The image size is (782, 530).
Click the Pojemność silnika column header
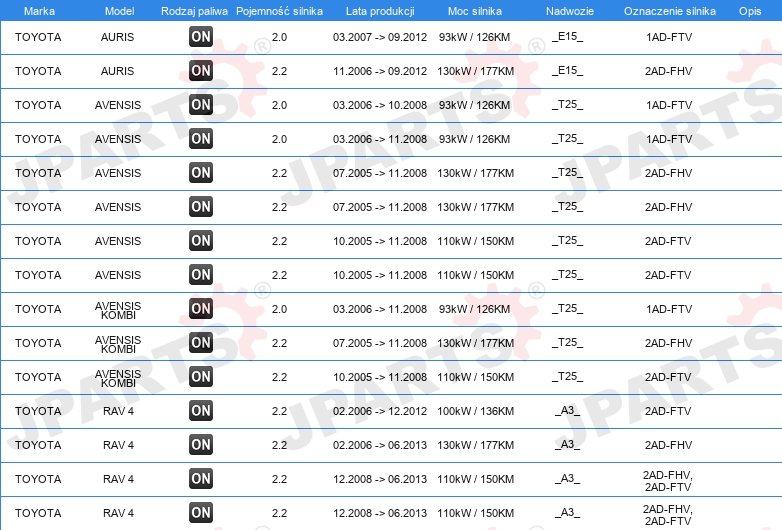point(279,11)
